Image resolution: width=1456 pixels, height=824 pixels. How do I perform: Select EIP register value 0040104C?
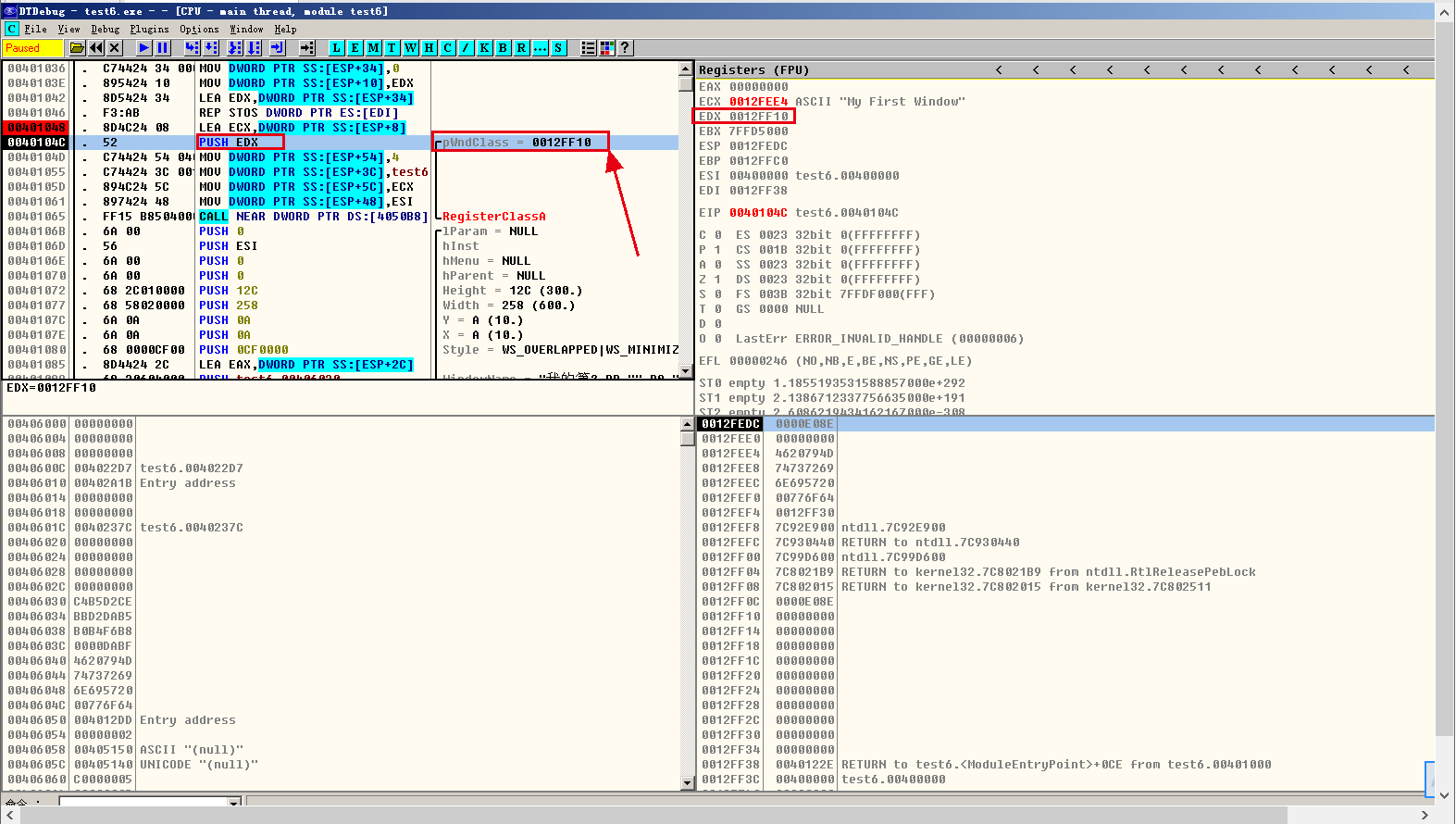tap(758, 213)
